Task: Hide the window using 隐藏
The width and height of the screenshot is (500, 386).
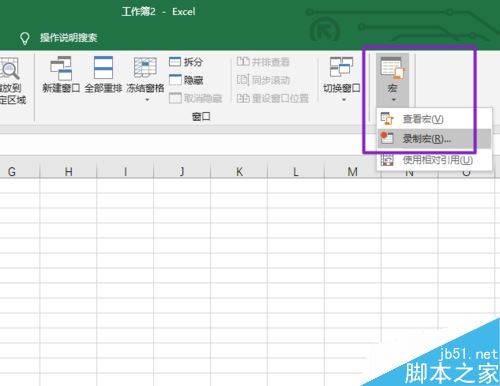Action: coord(186,80)
